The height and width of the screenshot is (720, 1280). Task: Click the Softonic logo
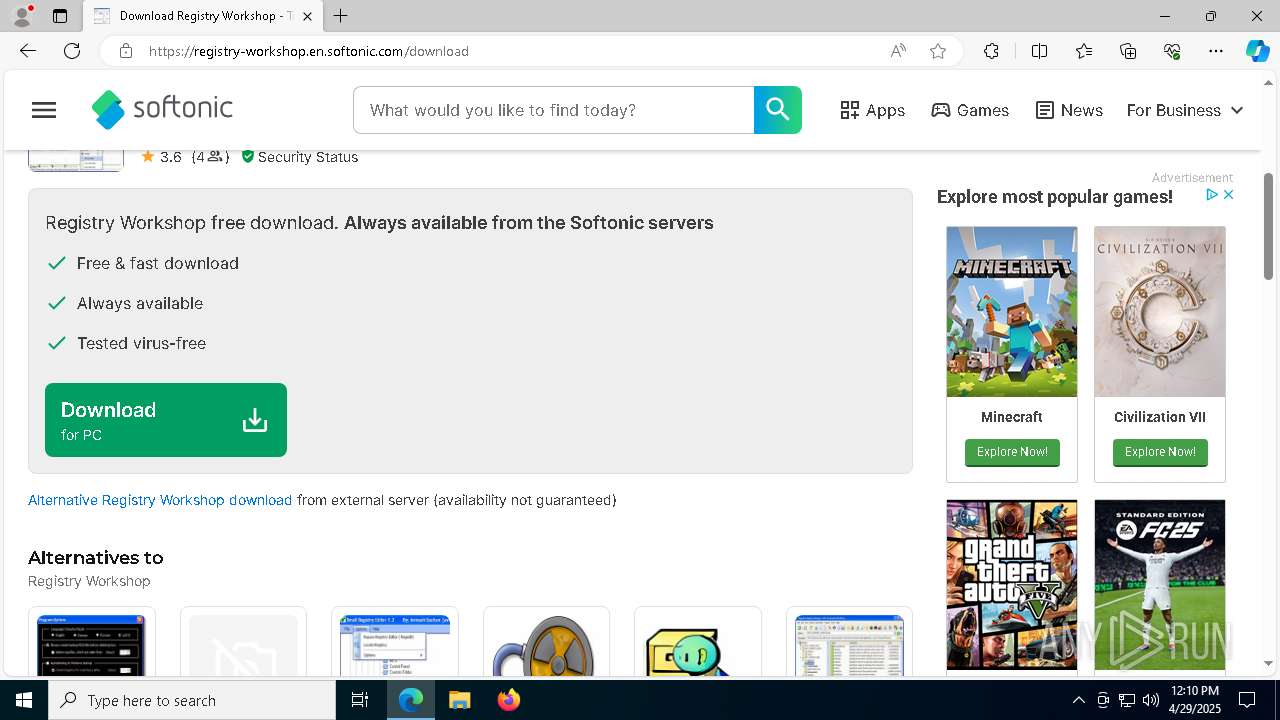click(x=162, y=109)
